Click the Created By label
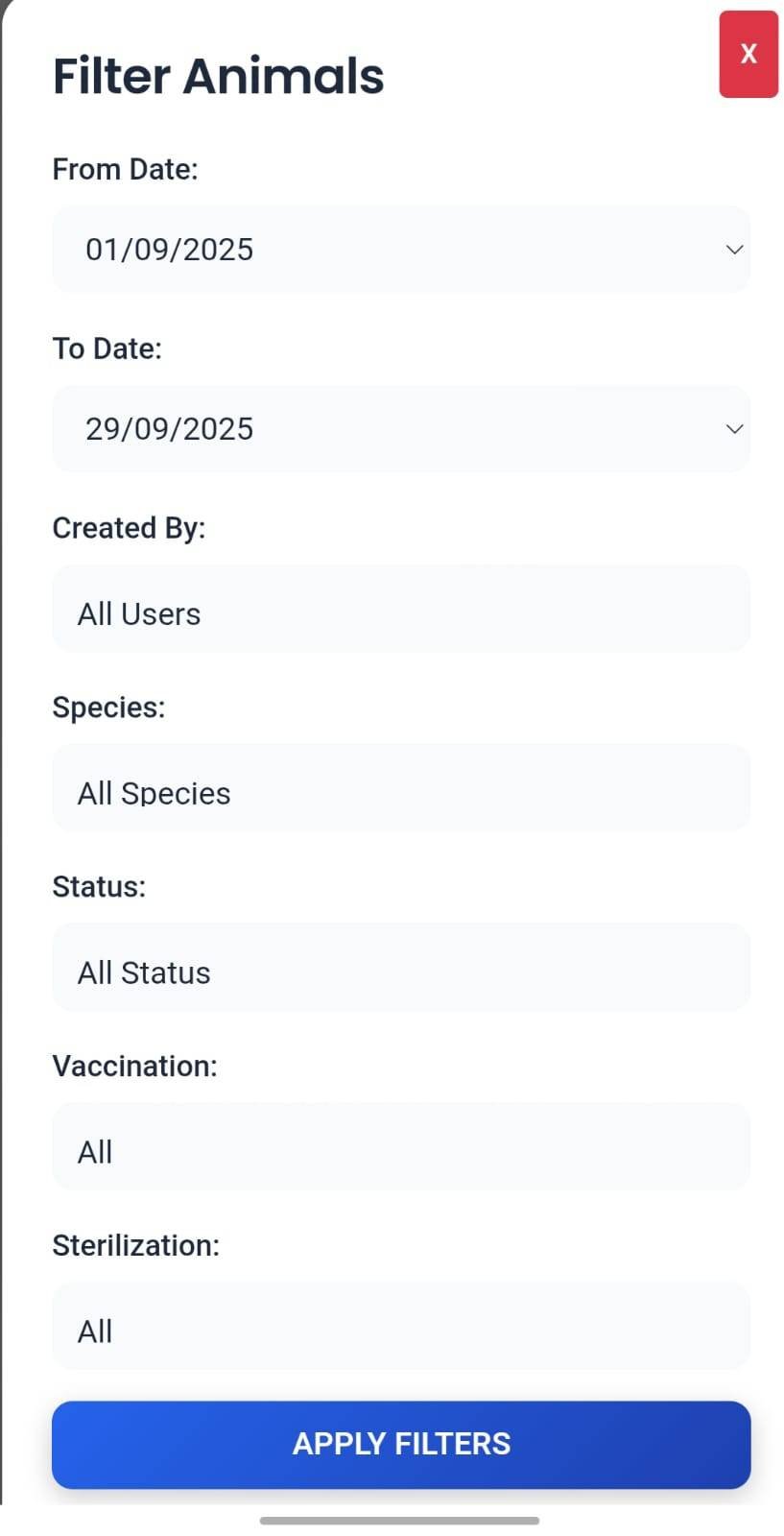This screenshot has height=1536, width=784. 129,527
